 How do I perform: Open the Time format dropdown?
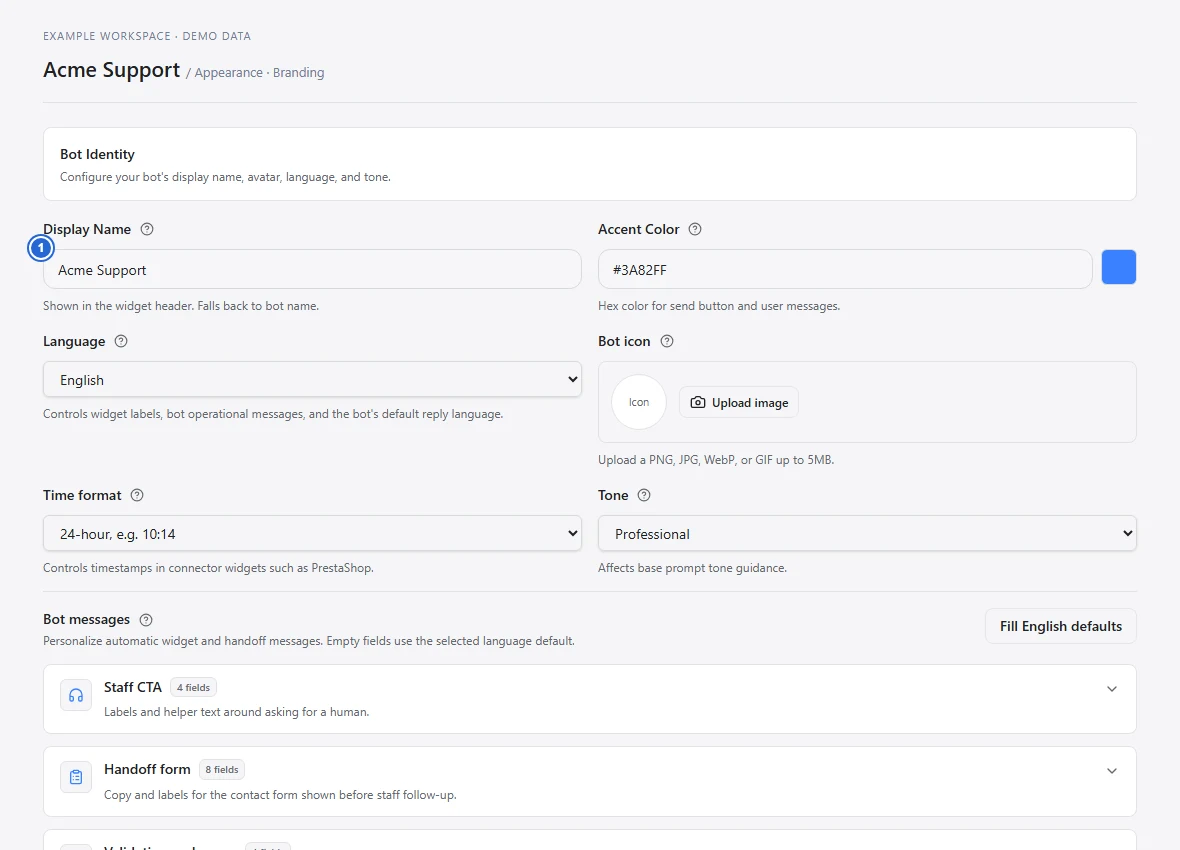click(312, 533)
